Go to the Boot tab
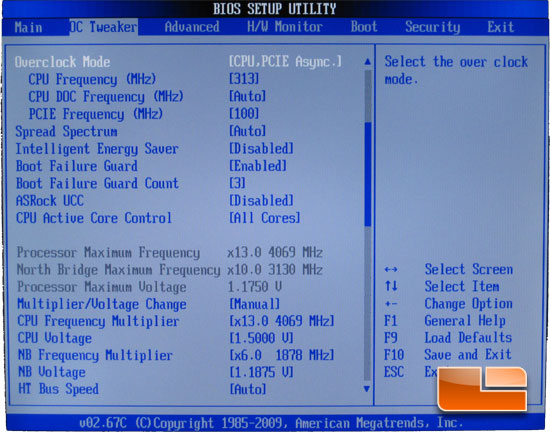 [364, 27]
